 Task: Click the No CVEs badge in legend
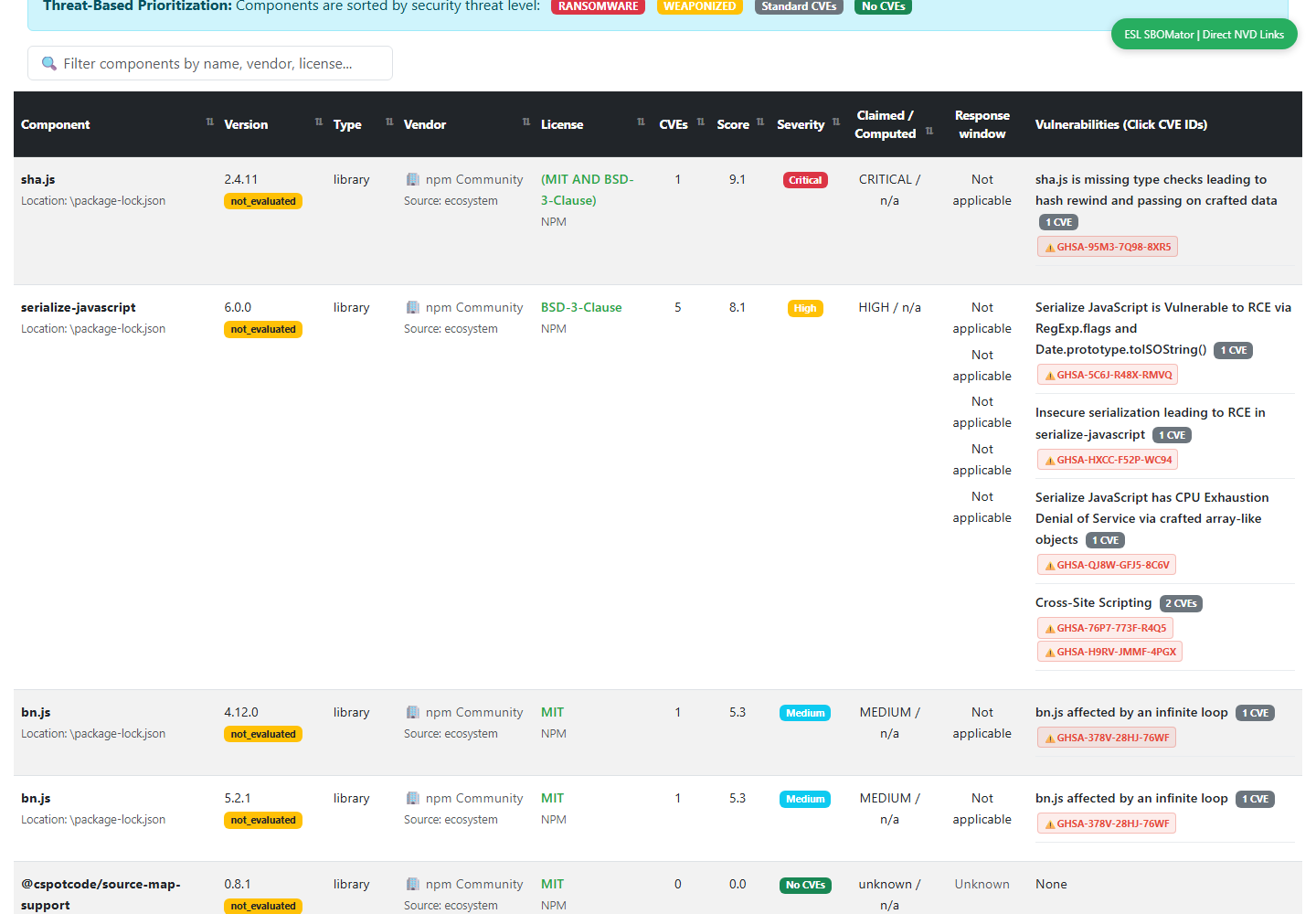point(883,6)
